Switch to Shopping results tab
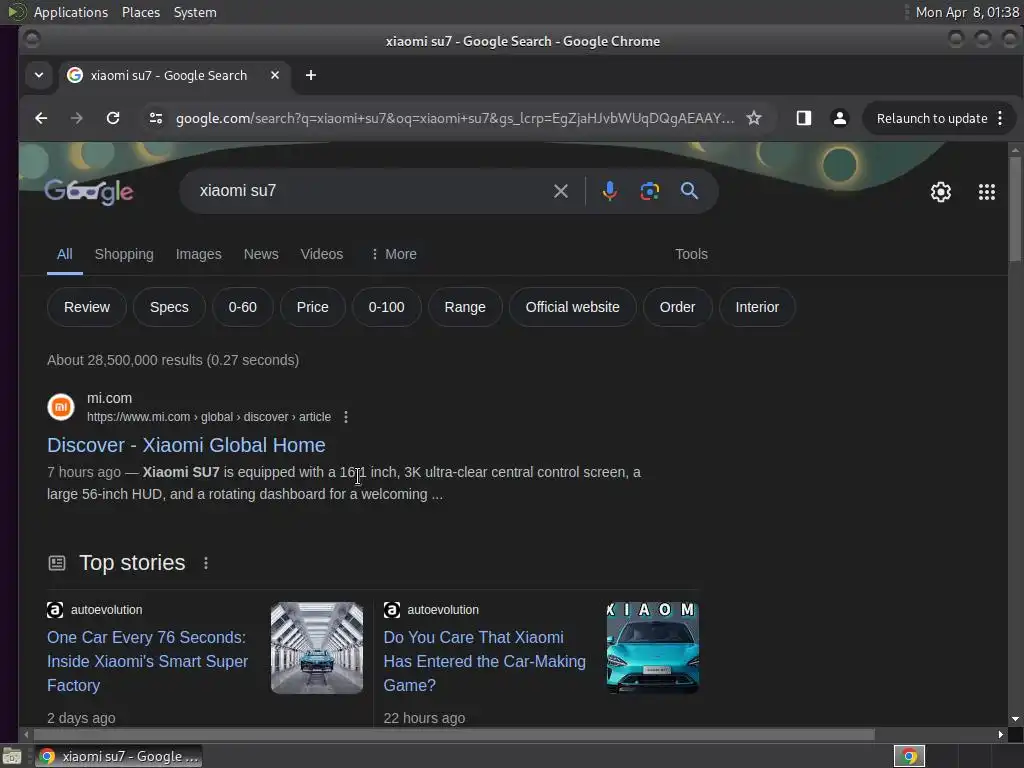The width and height of the screenshot is (1024, 768). pyautogui.click(x=124, y=254)
